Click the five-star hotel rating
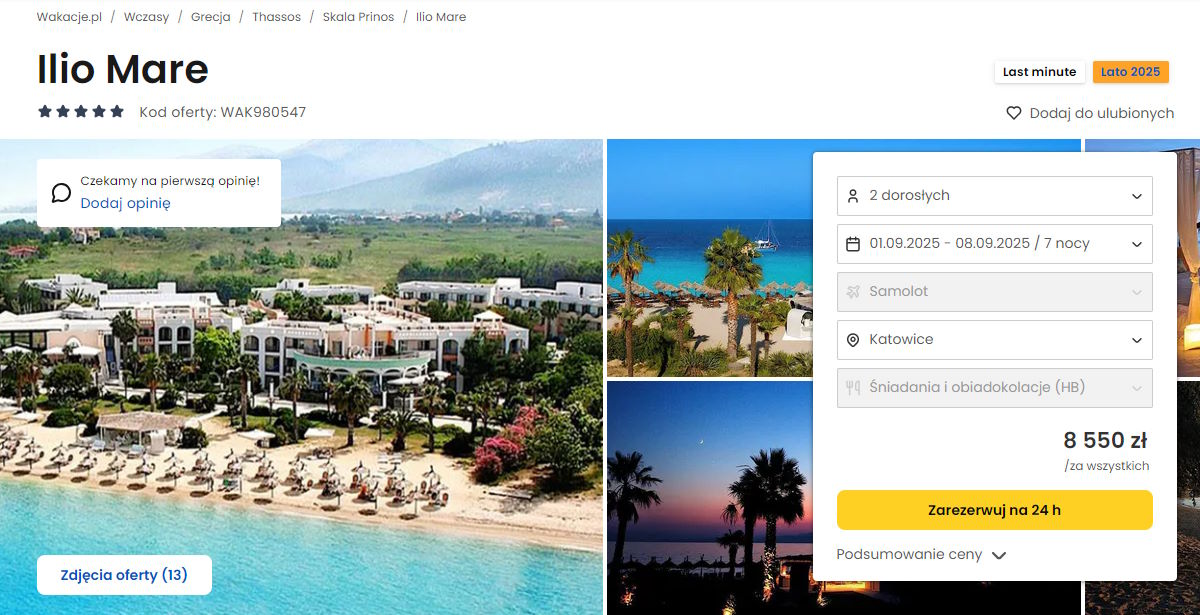Screen dimensions: 1200x615 point(81,111)
